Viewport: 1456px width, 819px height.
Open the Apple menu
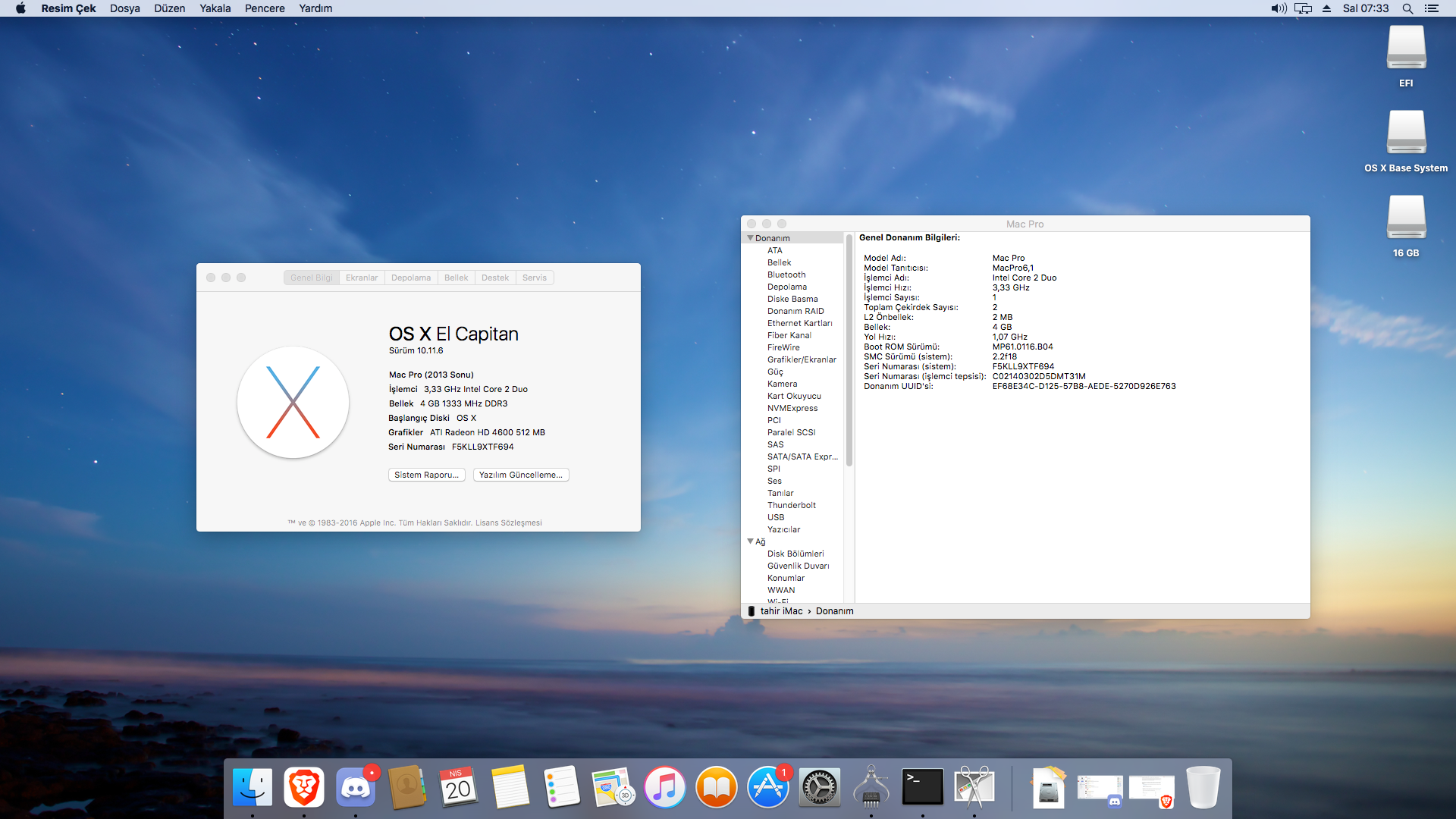(x=20, y=8)
